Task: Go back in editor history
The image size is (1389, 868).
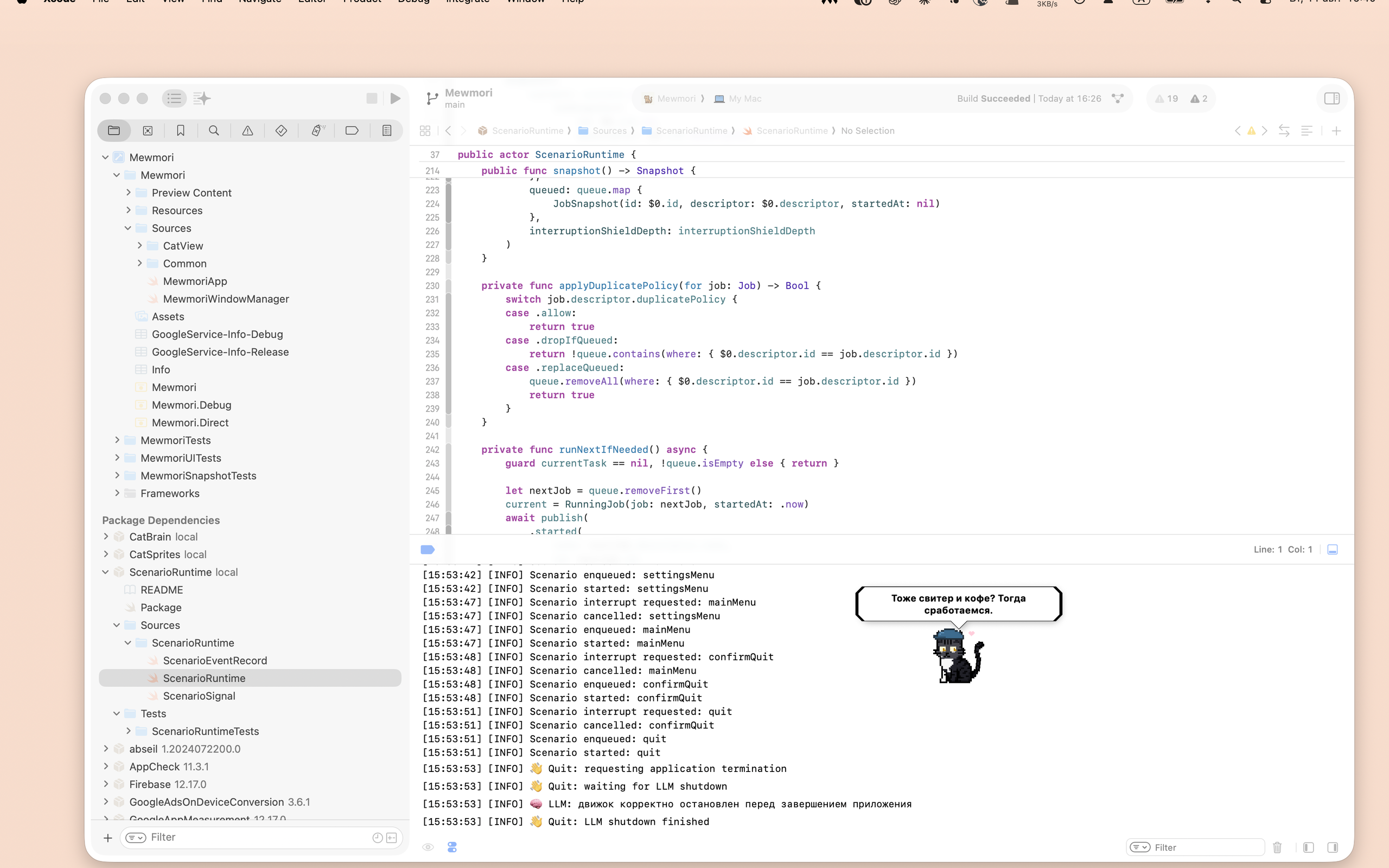Action: click(x=448, y=131)
